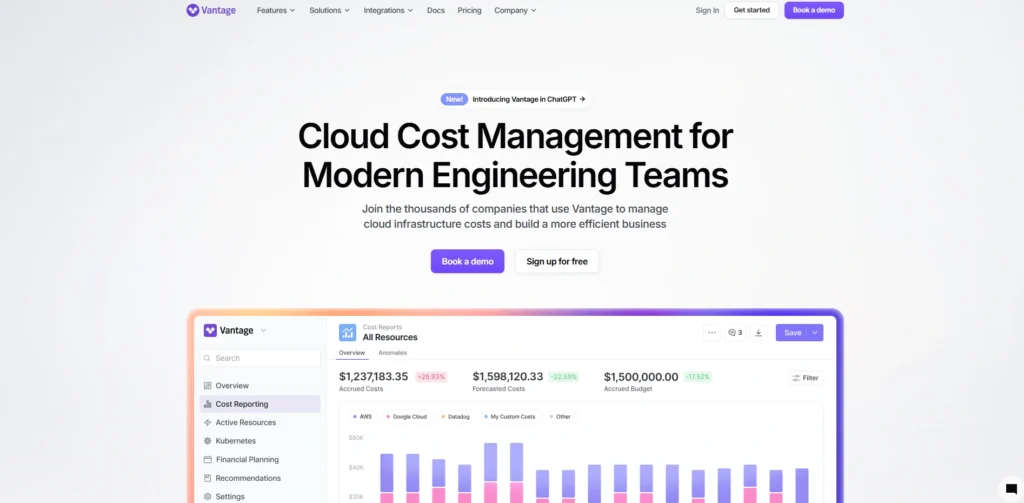Image resolution: width=1024 pixels, height=503 pixels.
Task: Toggle the My Custom Costs legend chip
Action: tap(509, 417)
